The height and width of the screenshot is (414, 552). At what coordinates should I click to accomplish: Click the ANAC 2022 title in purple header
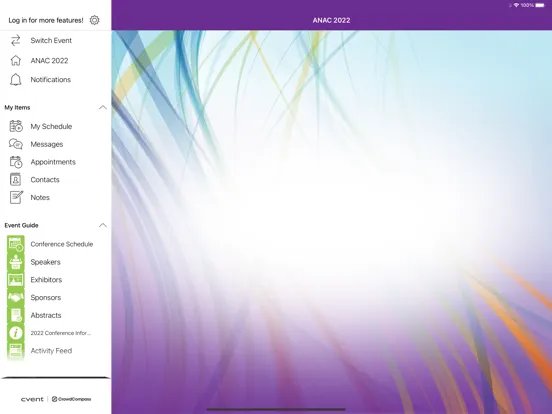coord(331,20)
